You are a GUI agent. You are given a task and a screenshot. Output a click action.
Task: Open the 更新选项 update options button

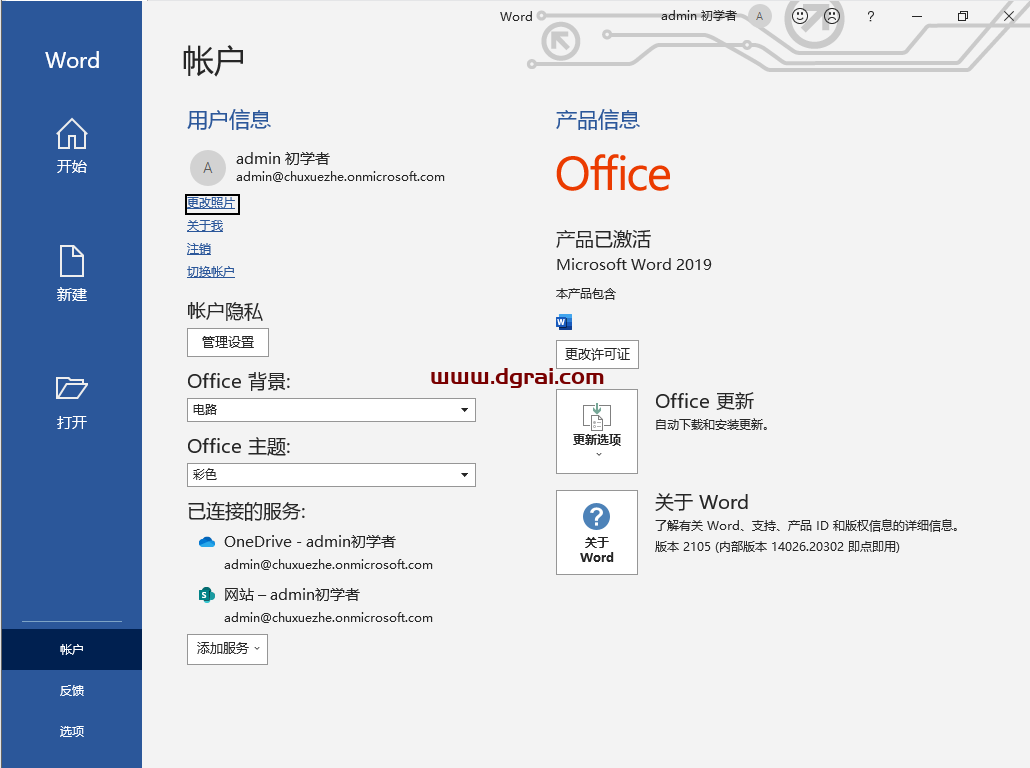point(596,431)
